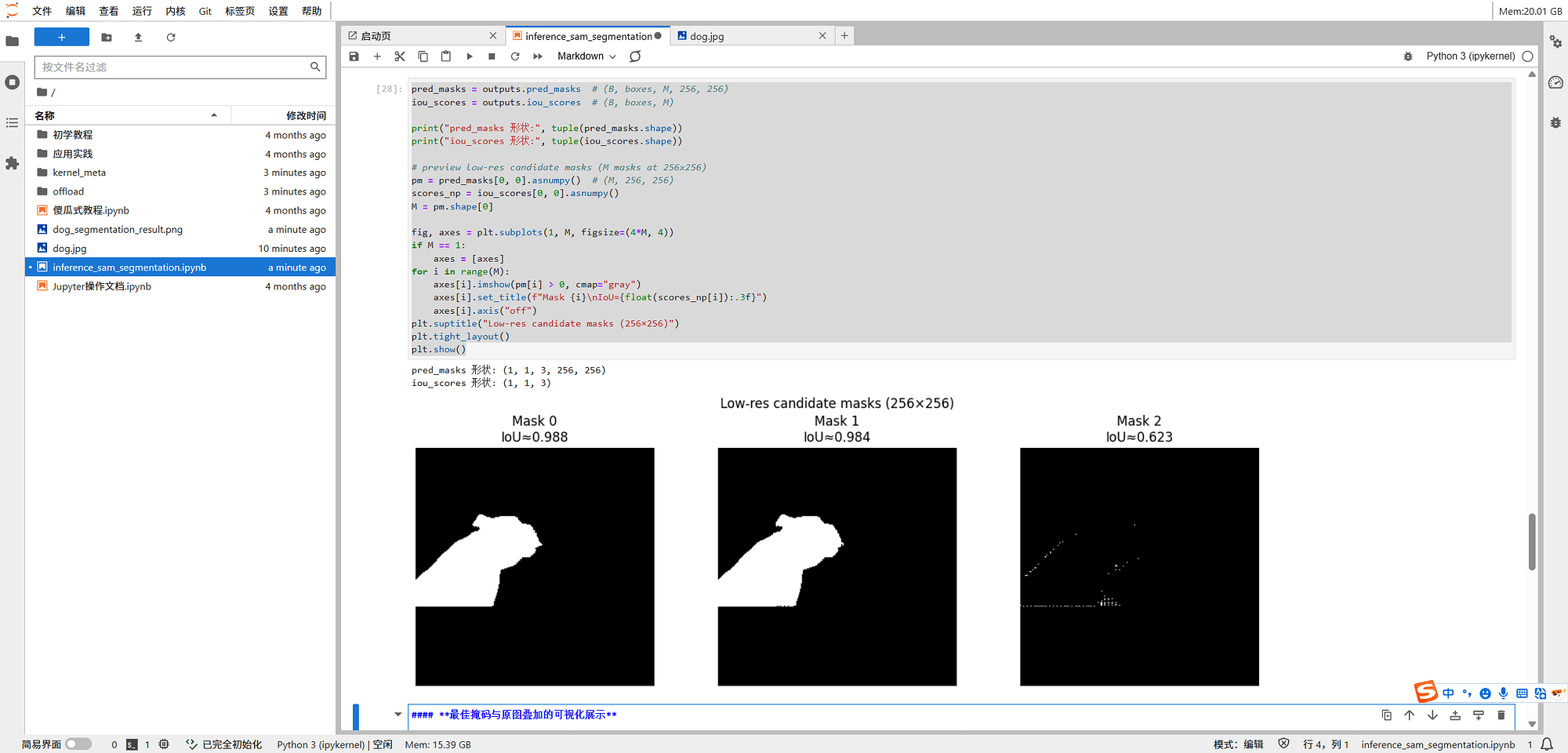Run the current cell with the play icon
Image resolution: width=1568 pixels, height=753 pixels.
(x=469, y=56)
